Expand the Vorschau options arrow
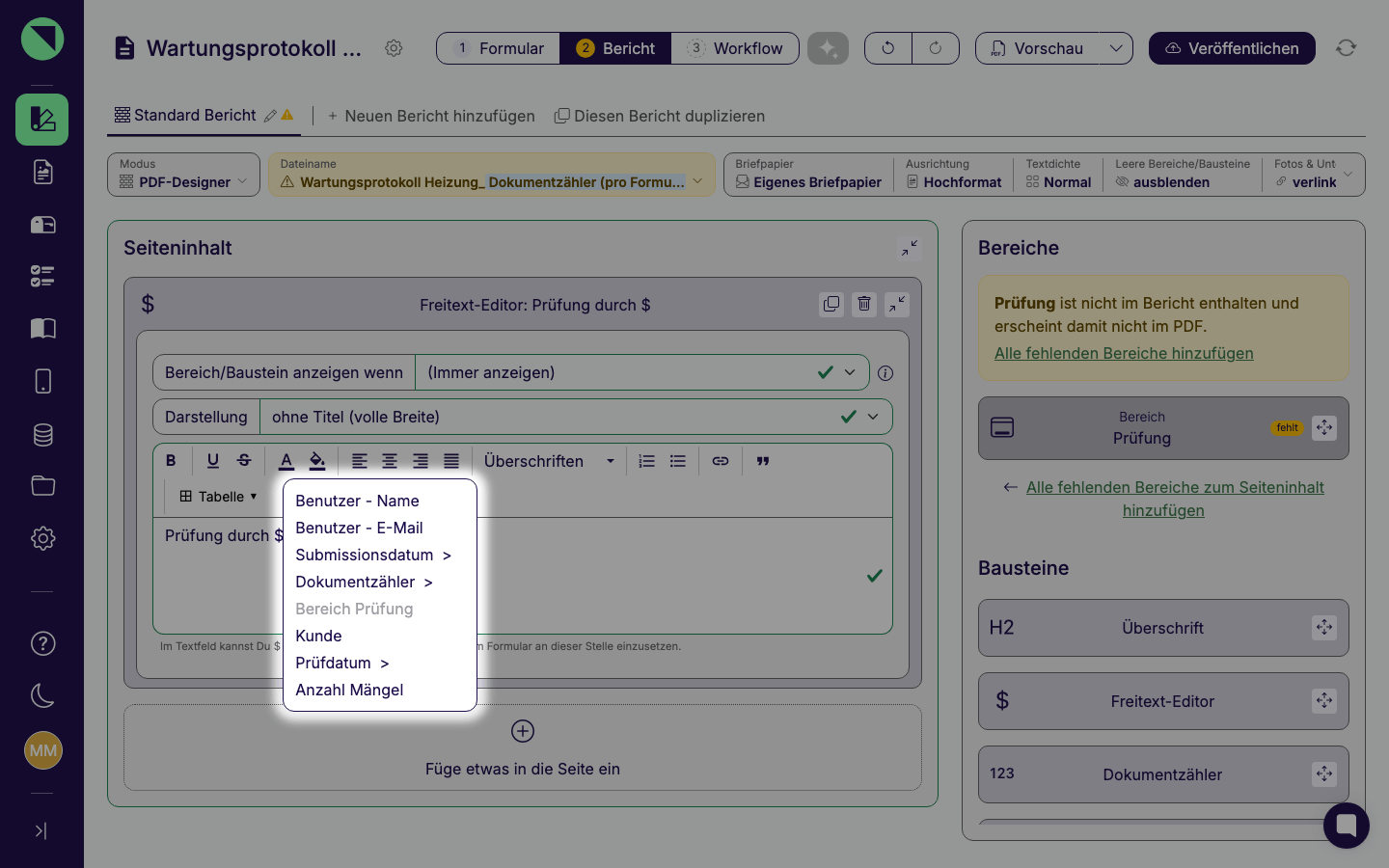The image size is (1389, 868). 1116,48
